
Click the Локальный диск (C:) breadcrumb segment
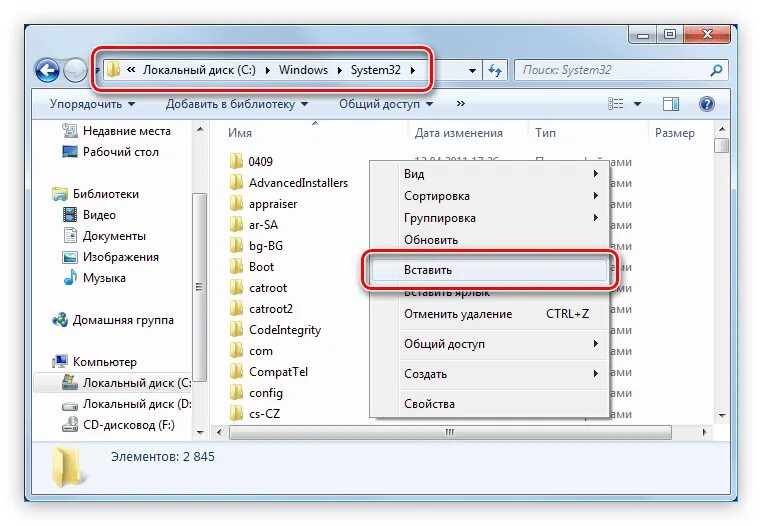point(199,70)
